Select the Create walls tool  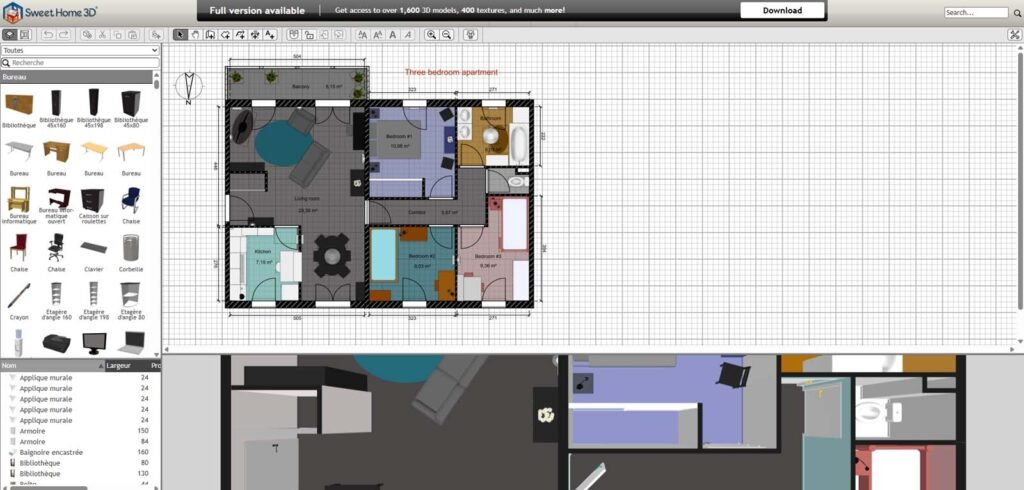[210, 35]
